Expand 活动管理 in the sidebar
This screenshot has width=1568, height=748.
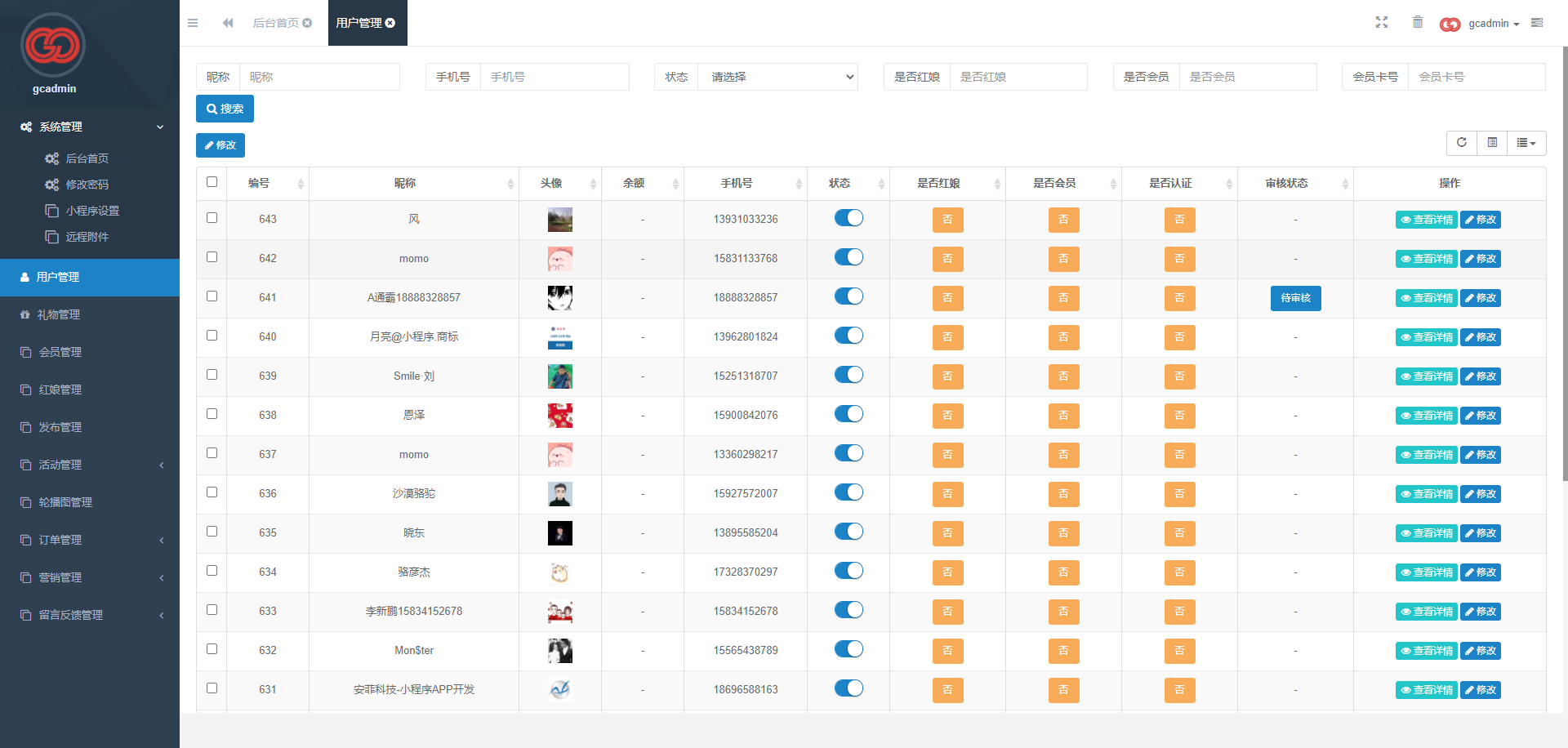click(90, 465)
